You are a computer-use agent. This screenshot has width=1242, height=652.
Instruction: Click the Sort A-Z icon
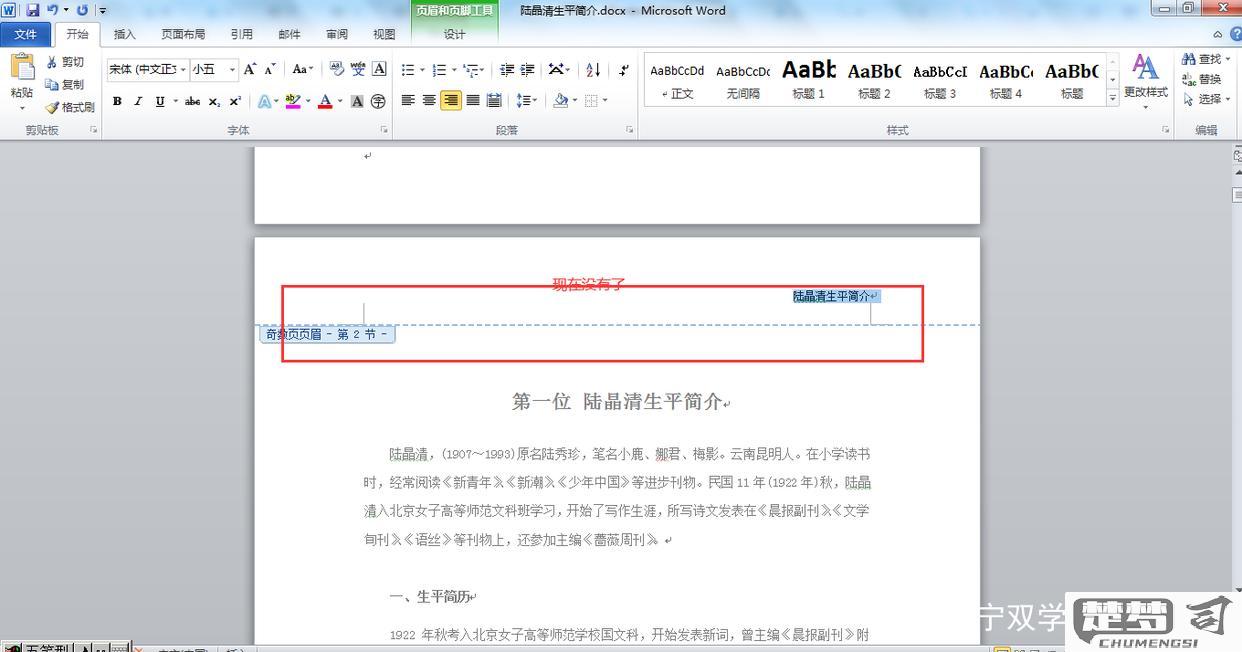pos(593,69)
